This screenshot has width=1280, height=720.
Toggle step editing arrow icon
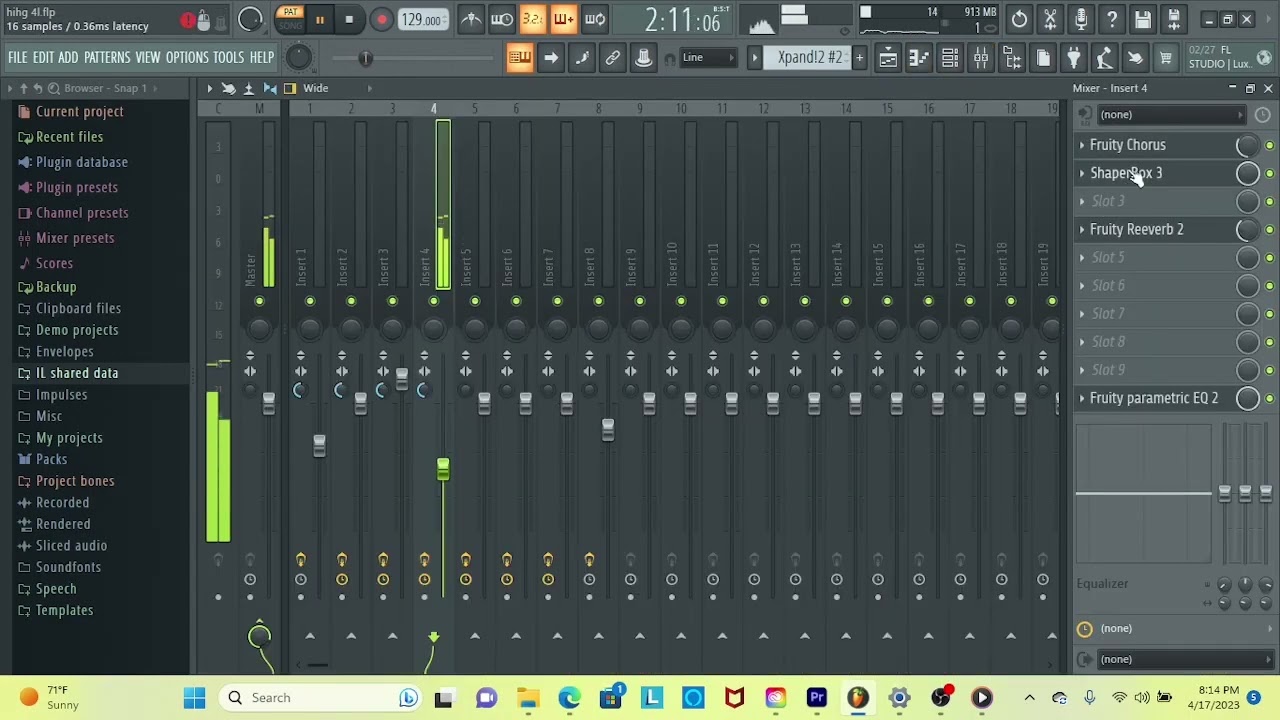551,58
